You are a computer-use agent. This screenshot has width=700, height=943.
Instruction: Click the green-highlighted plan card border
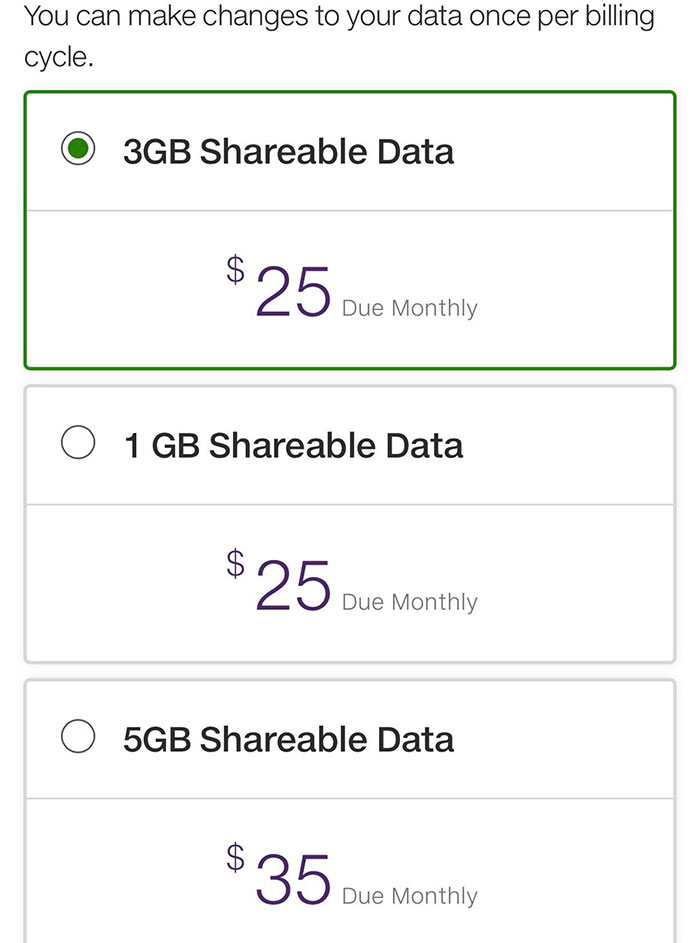[348, 92]
